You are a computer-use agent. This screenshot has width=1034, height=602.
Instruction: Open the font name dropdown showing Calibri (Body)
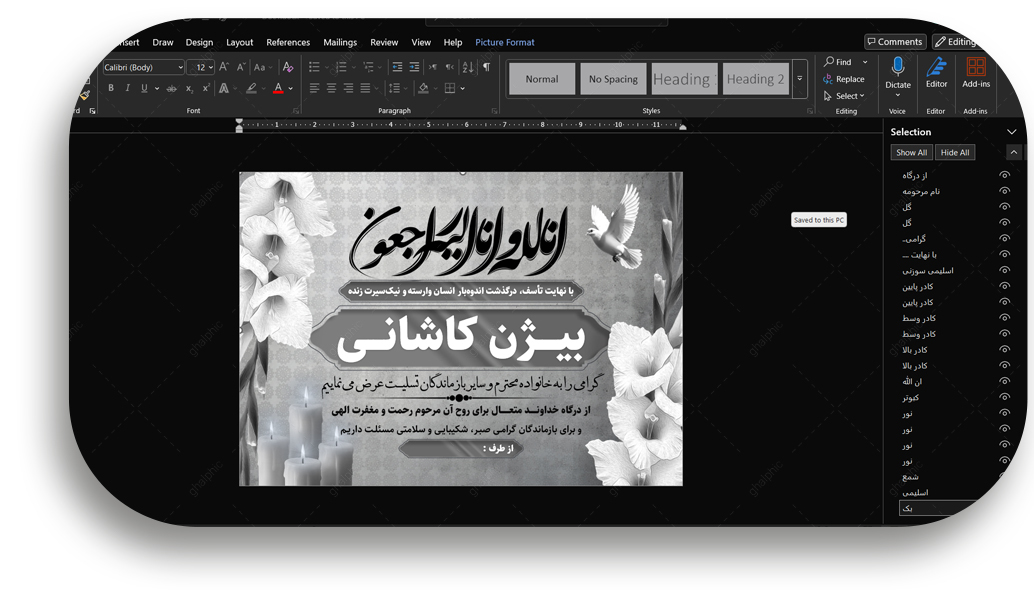coord(144,67)
